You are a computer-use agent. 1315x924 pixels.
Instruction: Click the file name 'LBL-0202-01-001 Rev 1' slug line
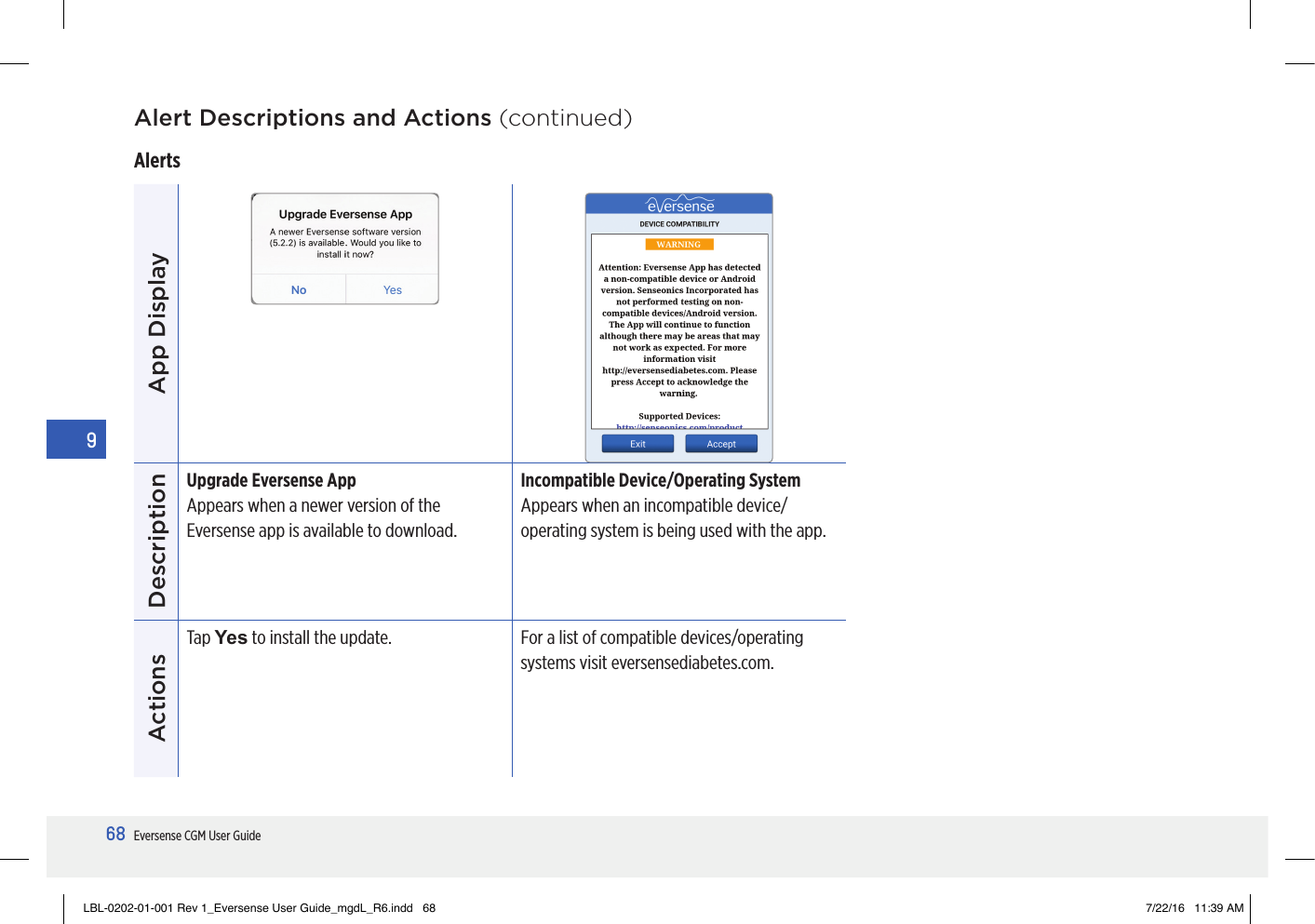[x=259, y=908]
